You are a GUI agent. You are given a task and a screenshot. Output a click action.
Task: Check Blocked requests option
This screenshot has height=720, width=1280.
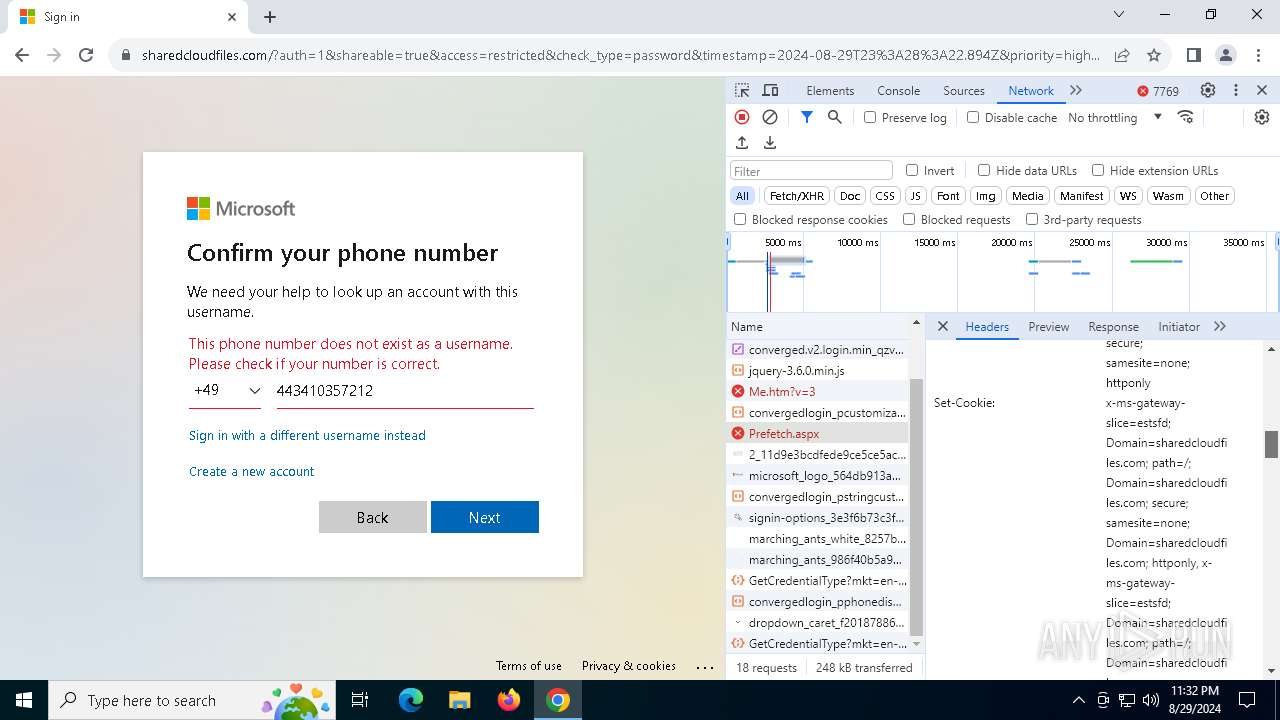(909, 219)
